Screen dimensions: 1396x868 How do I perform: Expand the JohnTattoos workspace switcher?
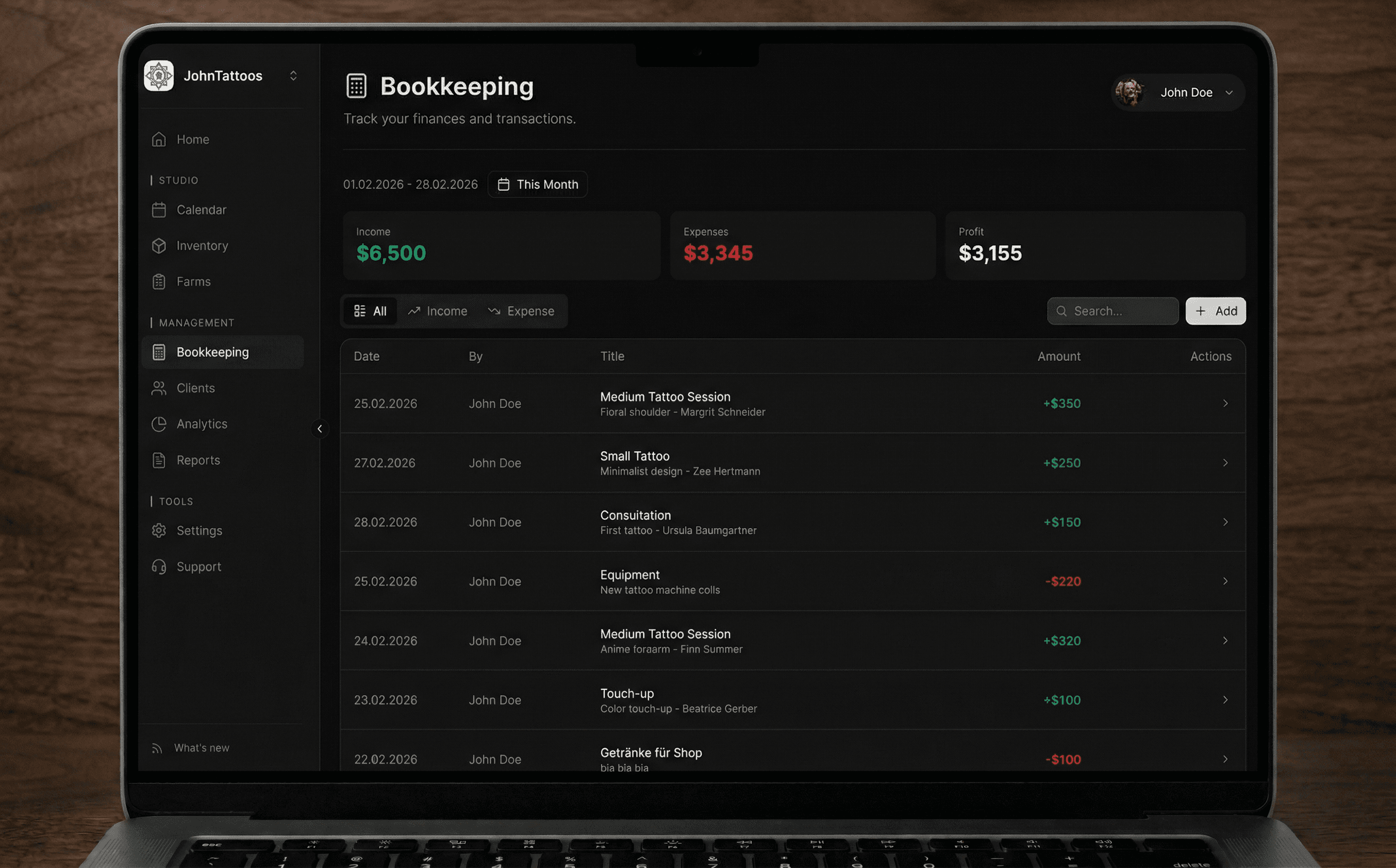(x=293, y=76)
